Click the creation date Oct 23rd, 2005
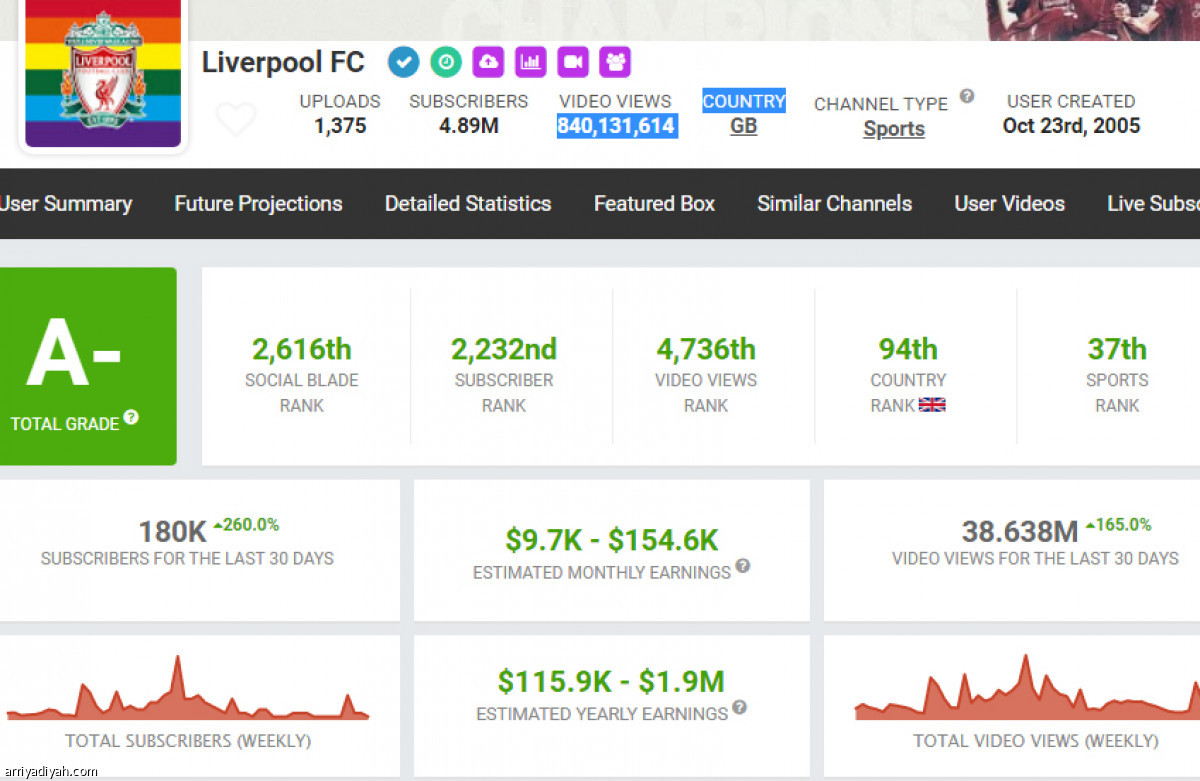The width and height of the screenshot is (1200, 781). click(x=1071, y=126)
